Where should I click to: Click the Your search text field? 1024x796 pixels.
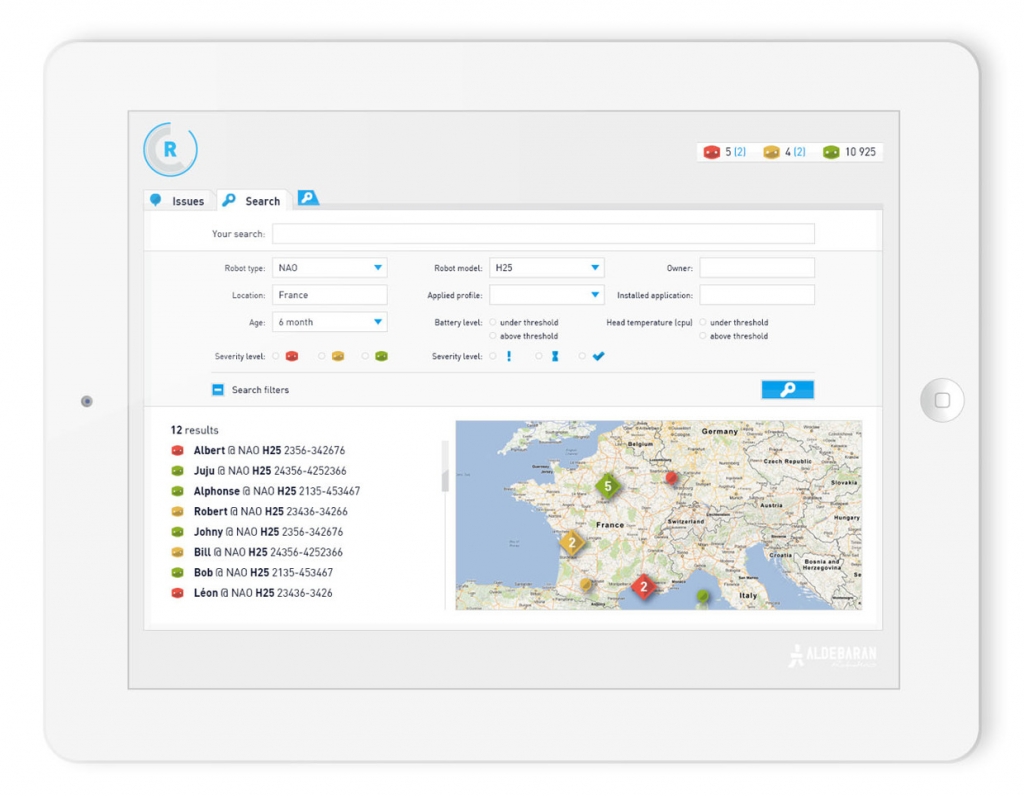point(543,234)
